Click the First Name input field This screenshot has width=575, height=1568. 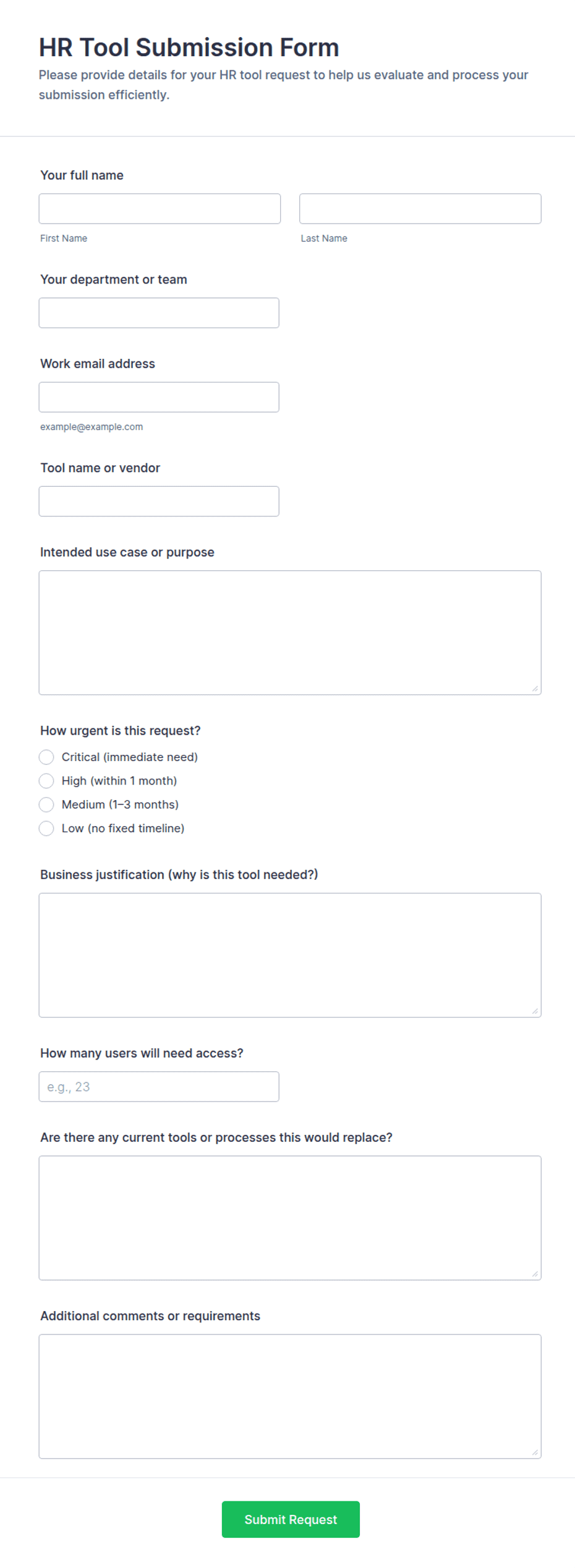point(160,209)
